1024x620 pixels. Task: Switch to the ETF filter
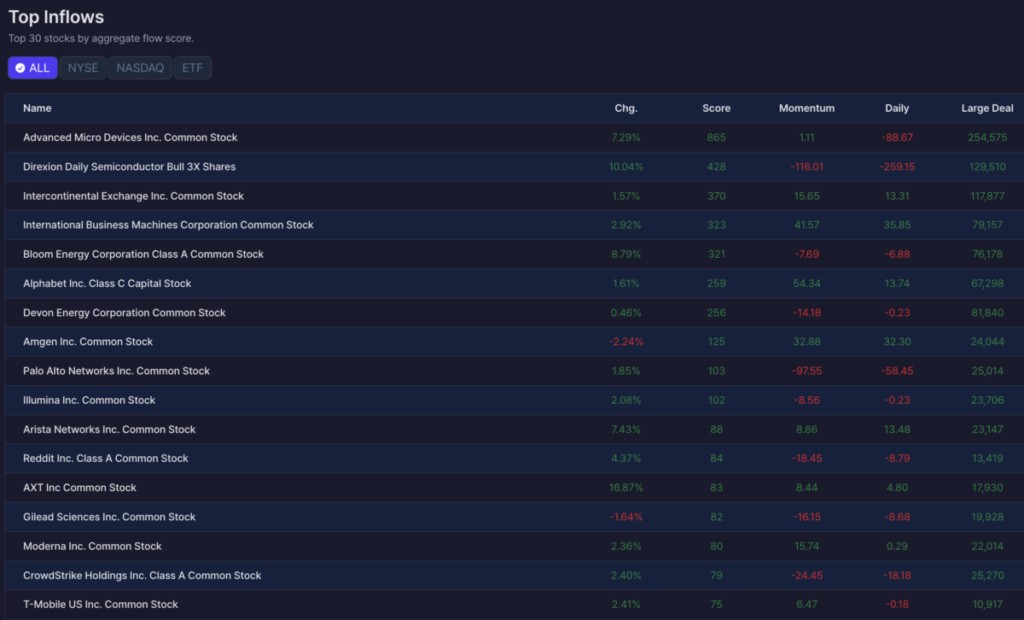(193, 68)
